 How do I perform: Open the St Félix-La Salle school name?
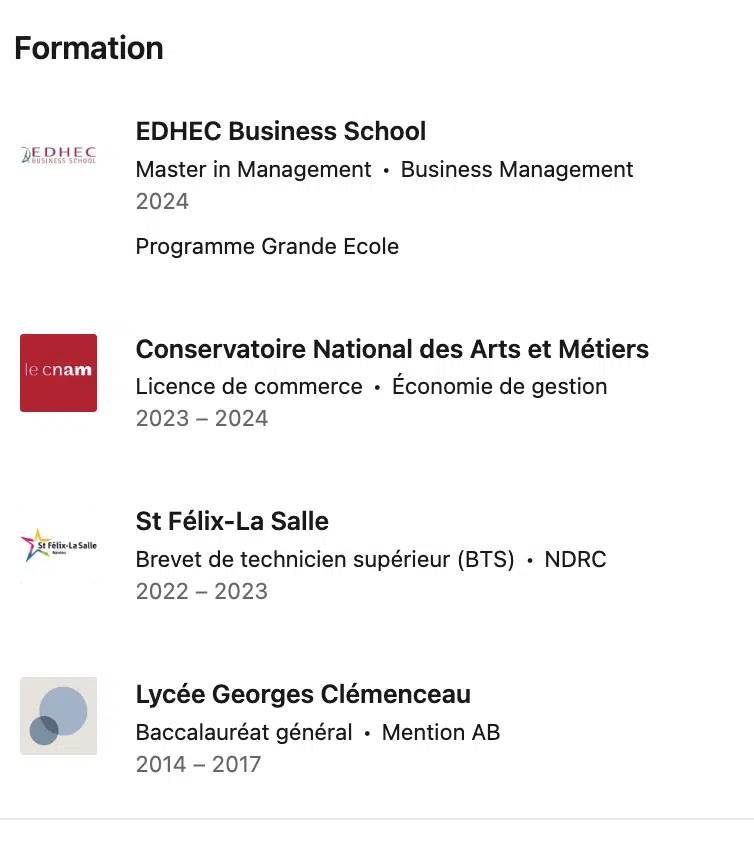[x=232, y=521]
